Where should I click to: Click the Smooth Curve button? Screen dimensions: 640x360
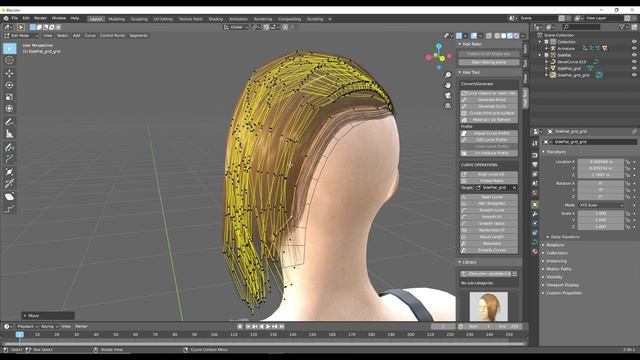489,210
